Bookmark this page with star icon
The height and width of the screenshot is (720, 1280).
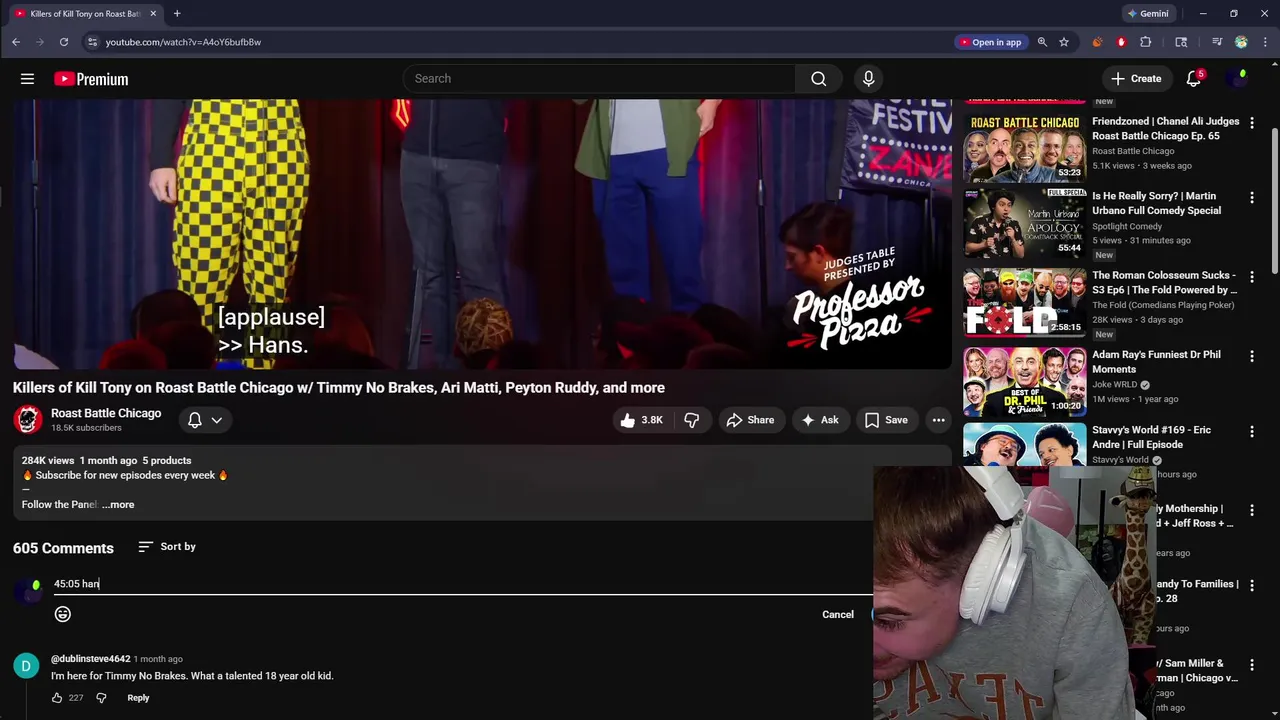[x=1064, y=42]
